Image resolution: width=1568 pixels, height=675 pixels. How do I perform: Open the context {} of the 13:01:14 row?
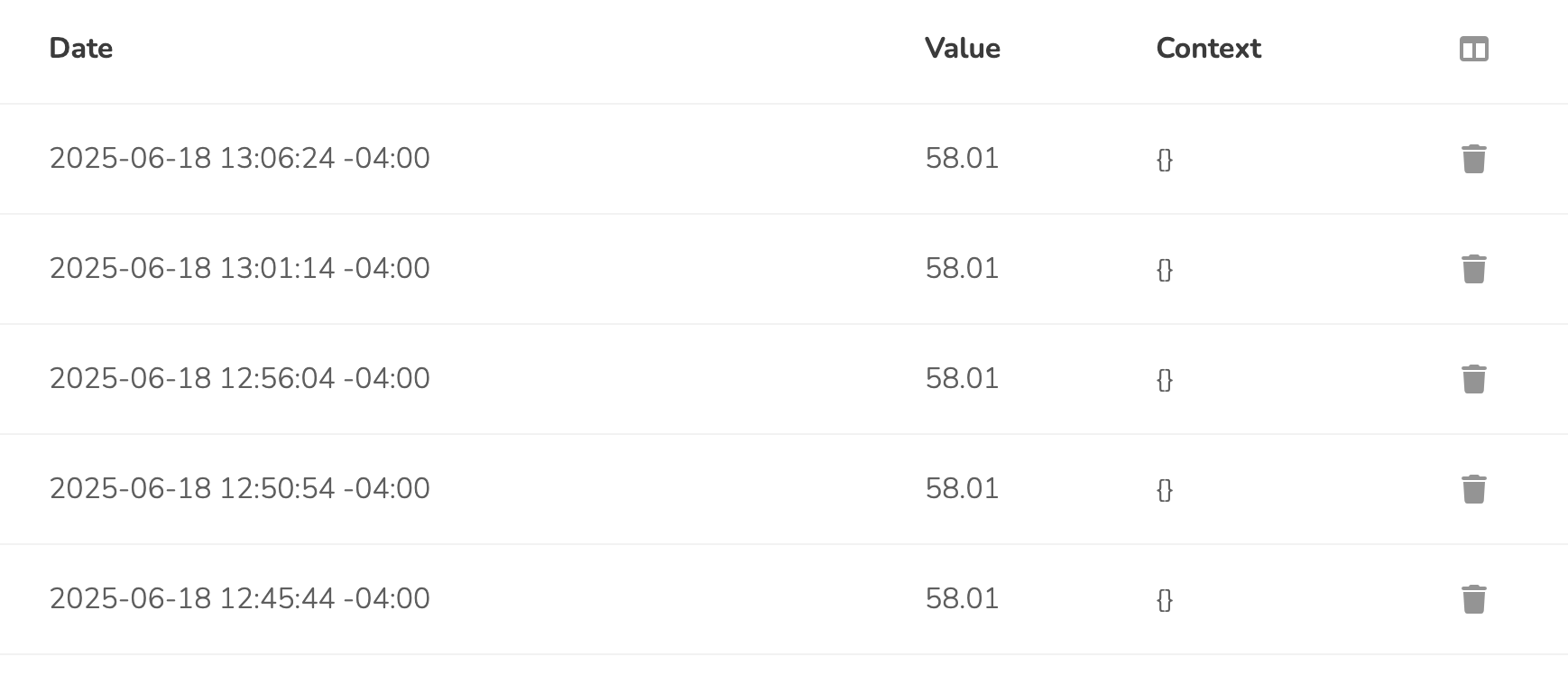pos(1165,270)
